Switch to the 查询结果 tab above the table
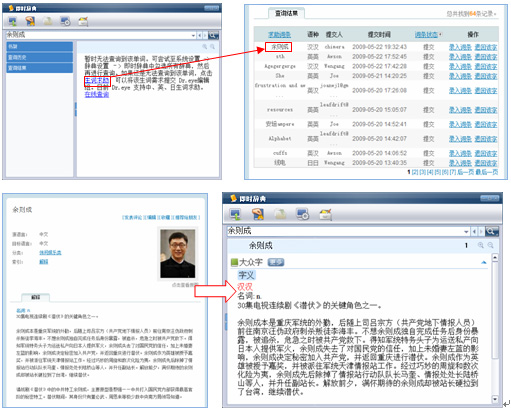The height and width of the screenshot is (411, 511). coord(286,13)
